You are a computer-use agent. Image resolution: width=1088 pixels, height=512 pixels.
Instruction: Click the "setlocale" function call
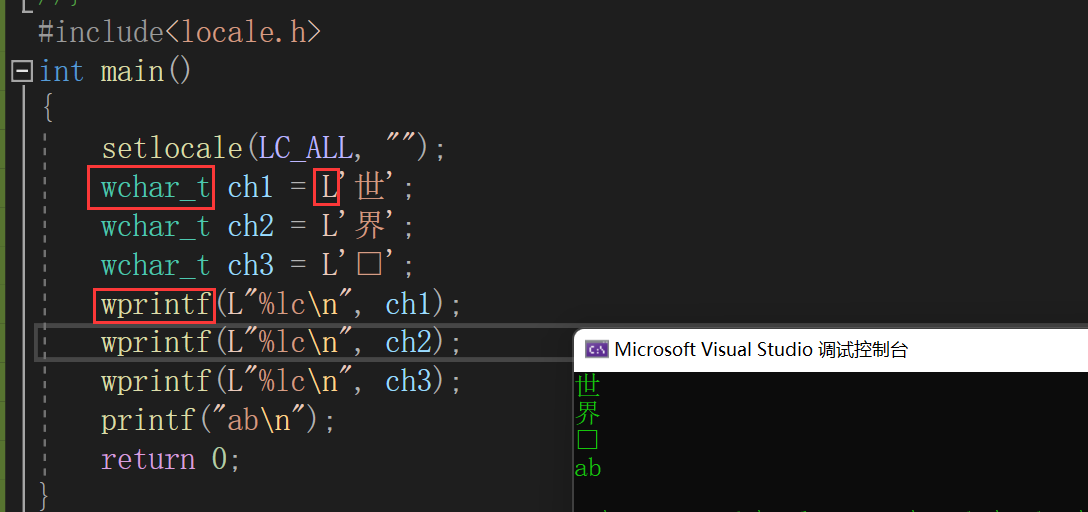pos(171,148)
